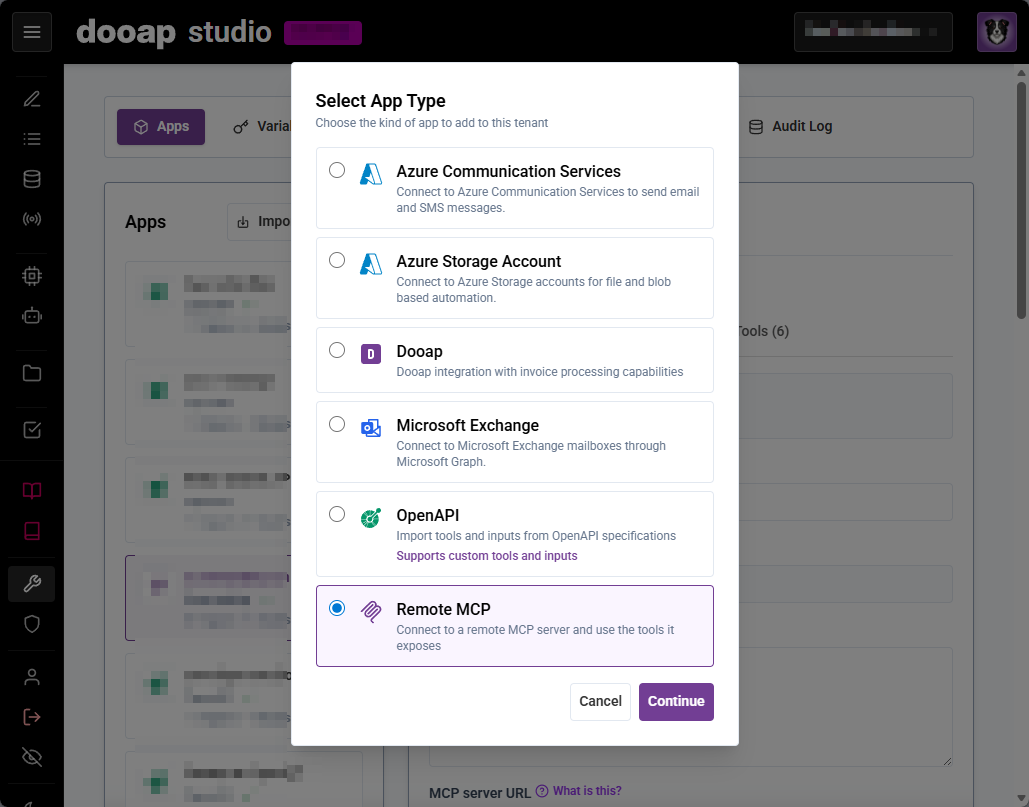Open the open-book docs icon in sidebar
1029x807 pixels.
tap(32, 491)
